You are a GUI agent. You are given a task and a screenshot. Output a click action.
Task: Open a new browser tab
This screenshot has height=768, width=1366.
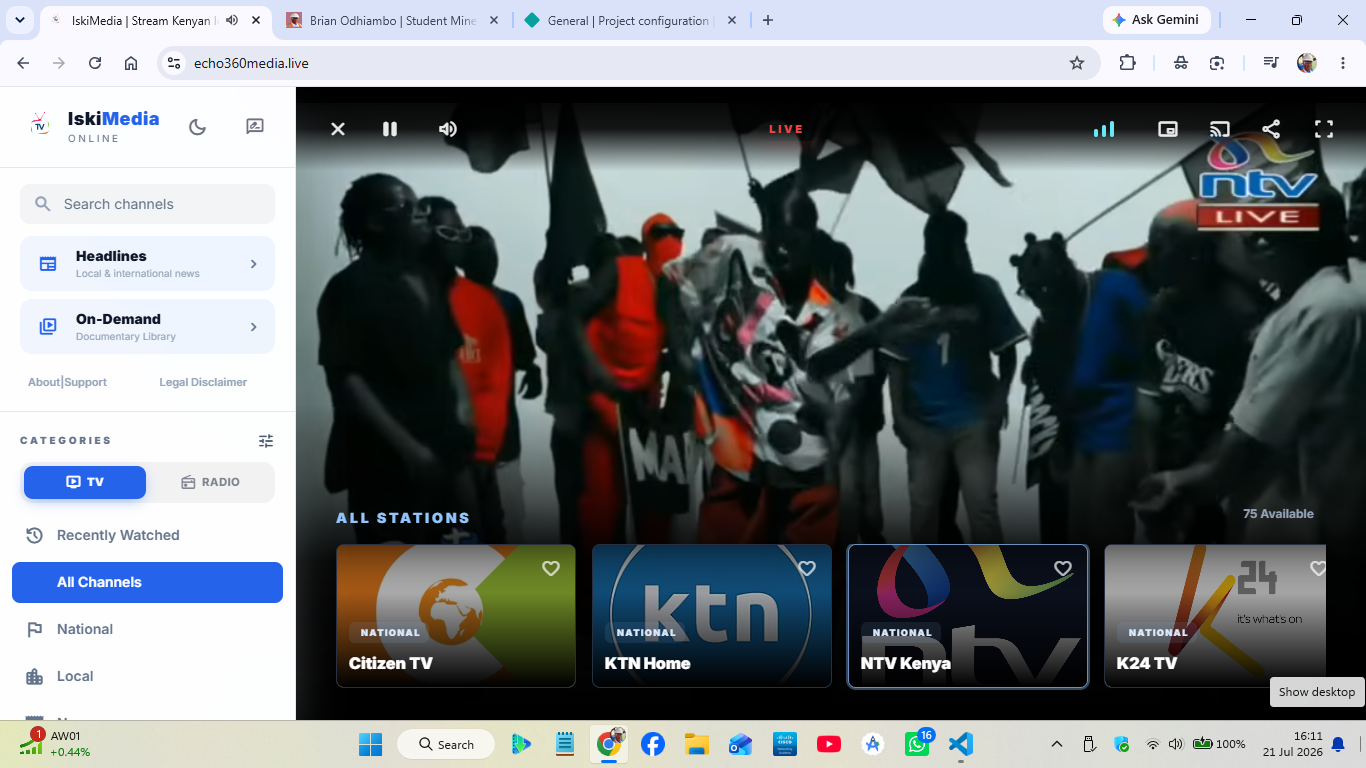click(768, 20)
